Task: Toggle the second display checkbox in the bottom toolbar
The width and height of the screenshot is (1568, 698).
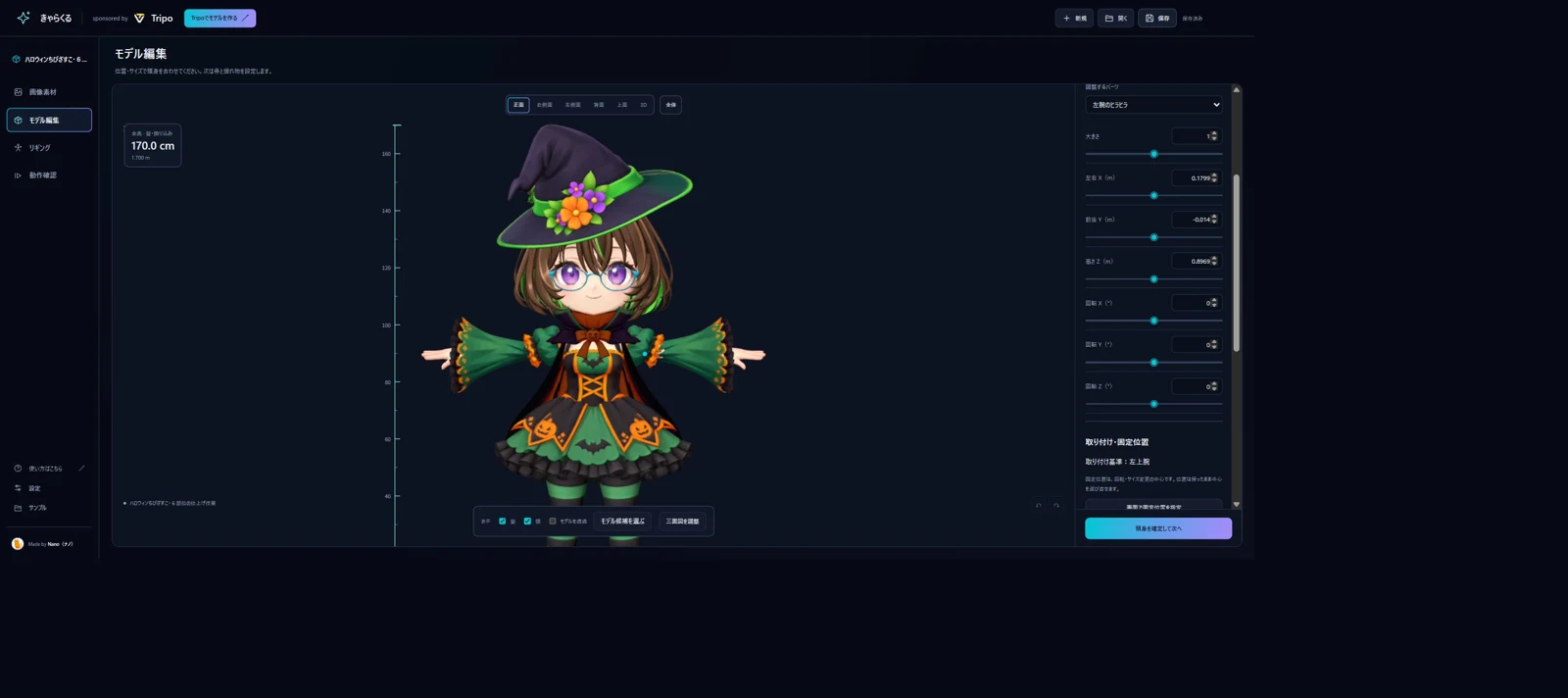Action: (527, 521)
